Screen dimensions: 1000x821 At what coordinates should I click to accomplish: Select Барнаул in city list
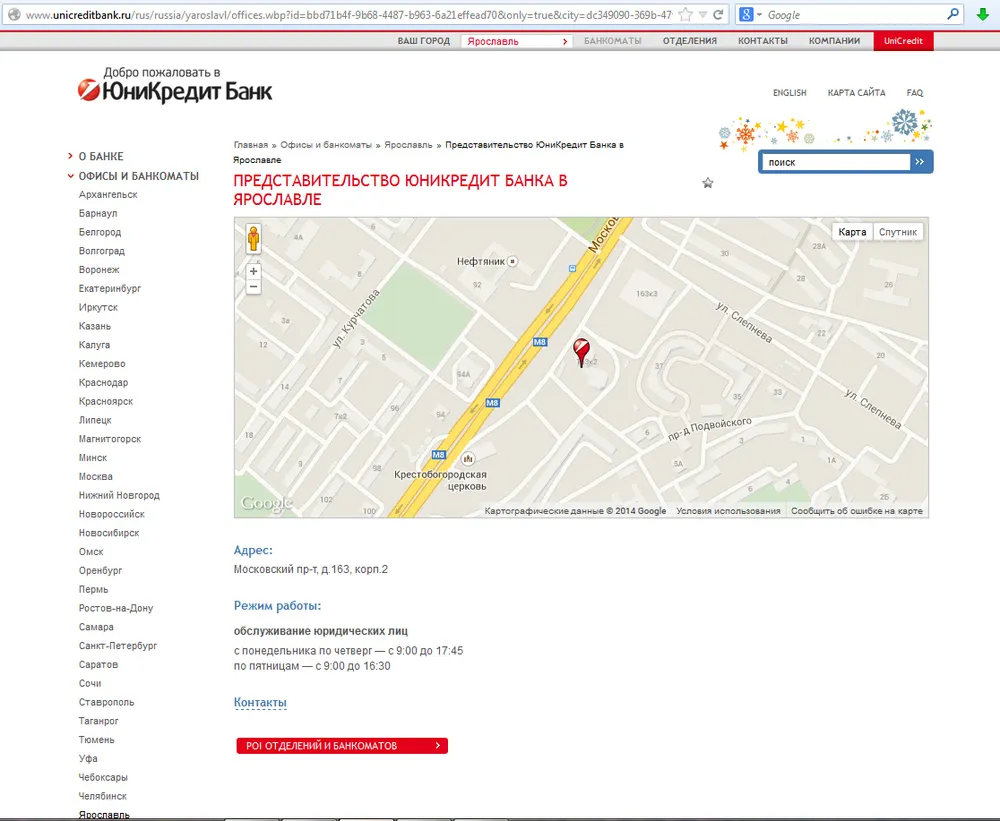click(x=98, y=213)
